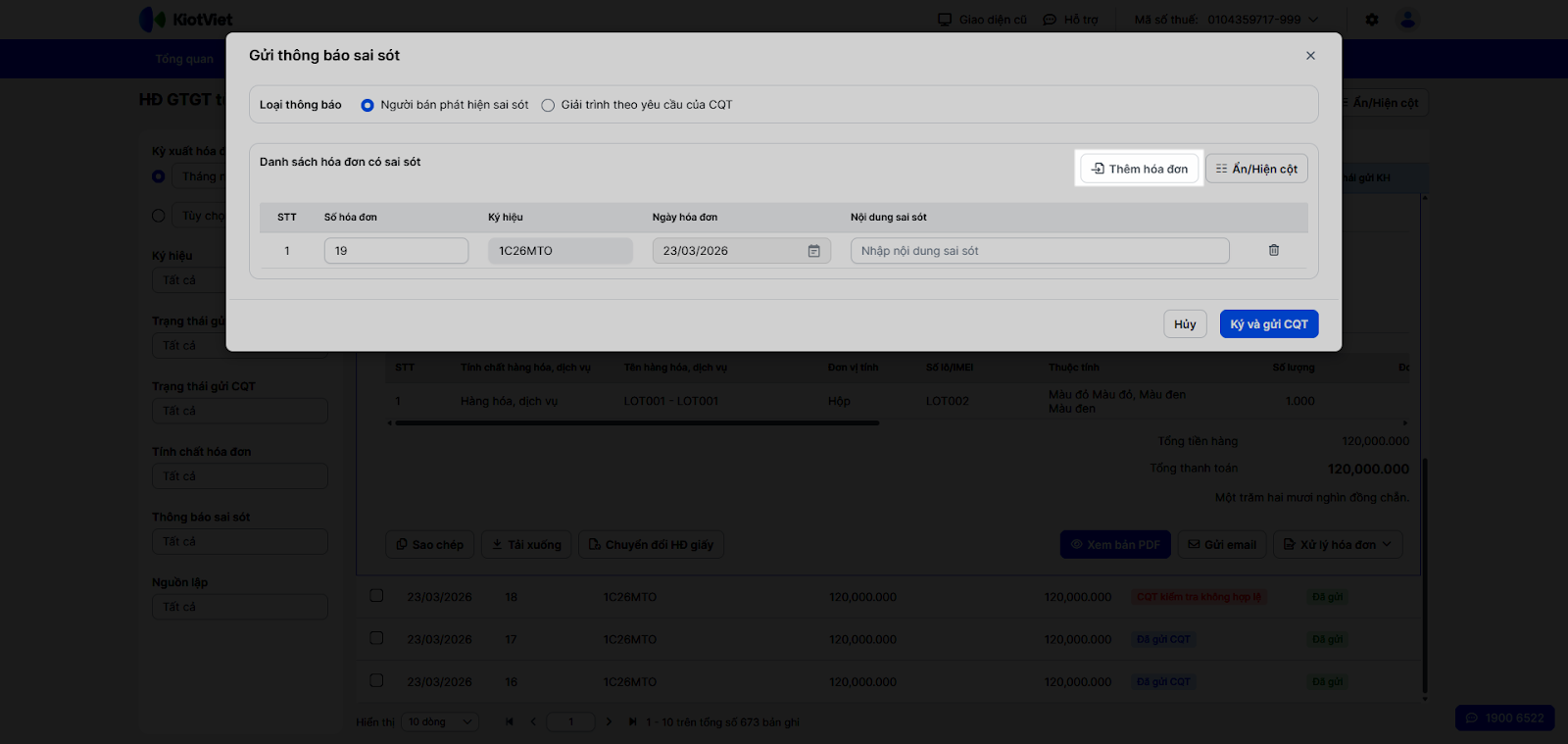Go to first page of records
Viewport: 1568px width, 744px height.
510,722
